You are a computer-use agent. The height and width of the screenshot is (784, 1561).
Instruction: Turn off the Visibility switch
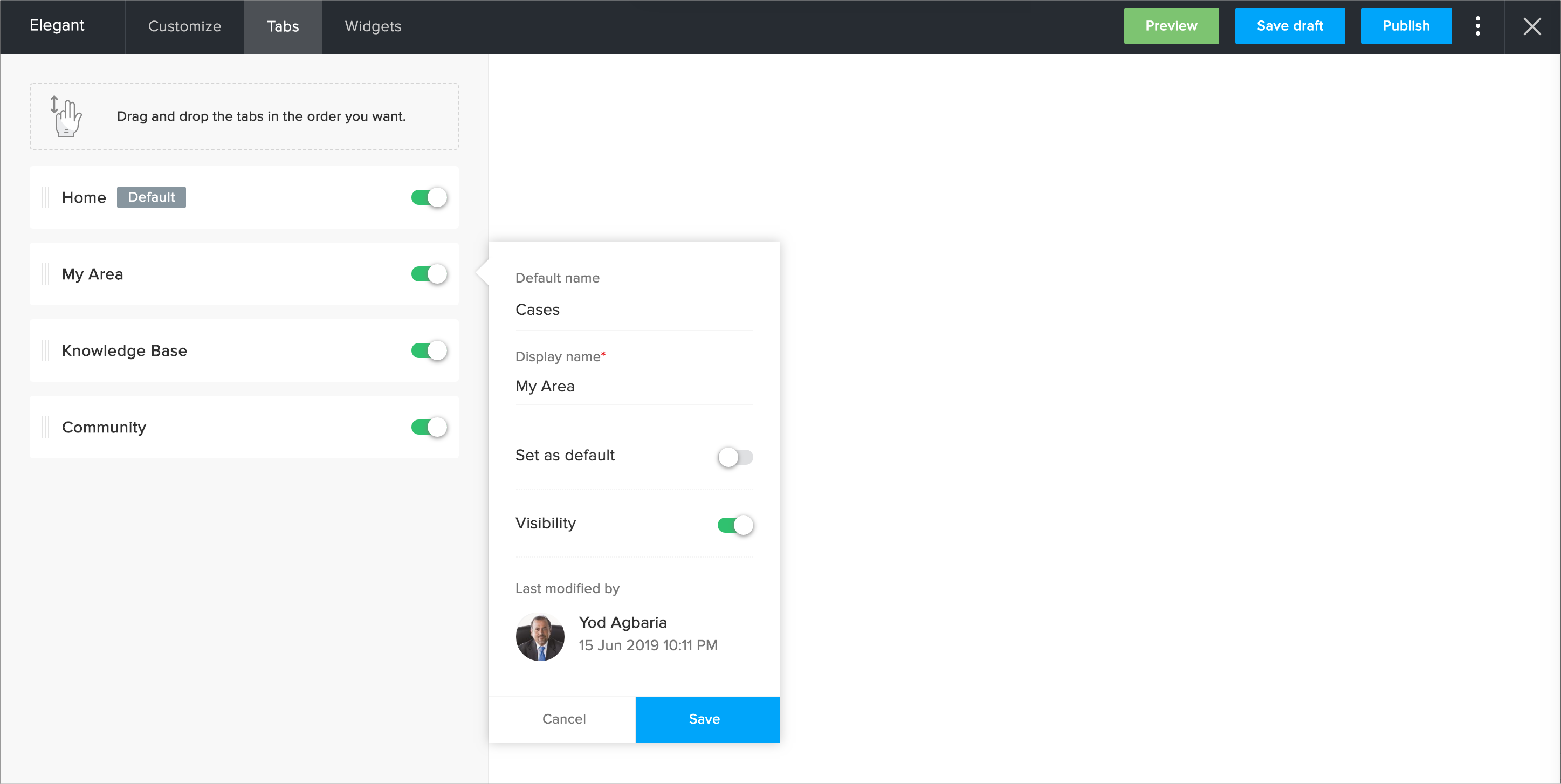pyautogui.click(x=734, y=525)
